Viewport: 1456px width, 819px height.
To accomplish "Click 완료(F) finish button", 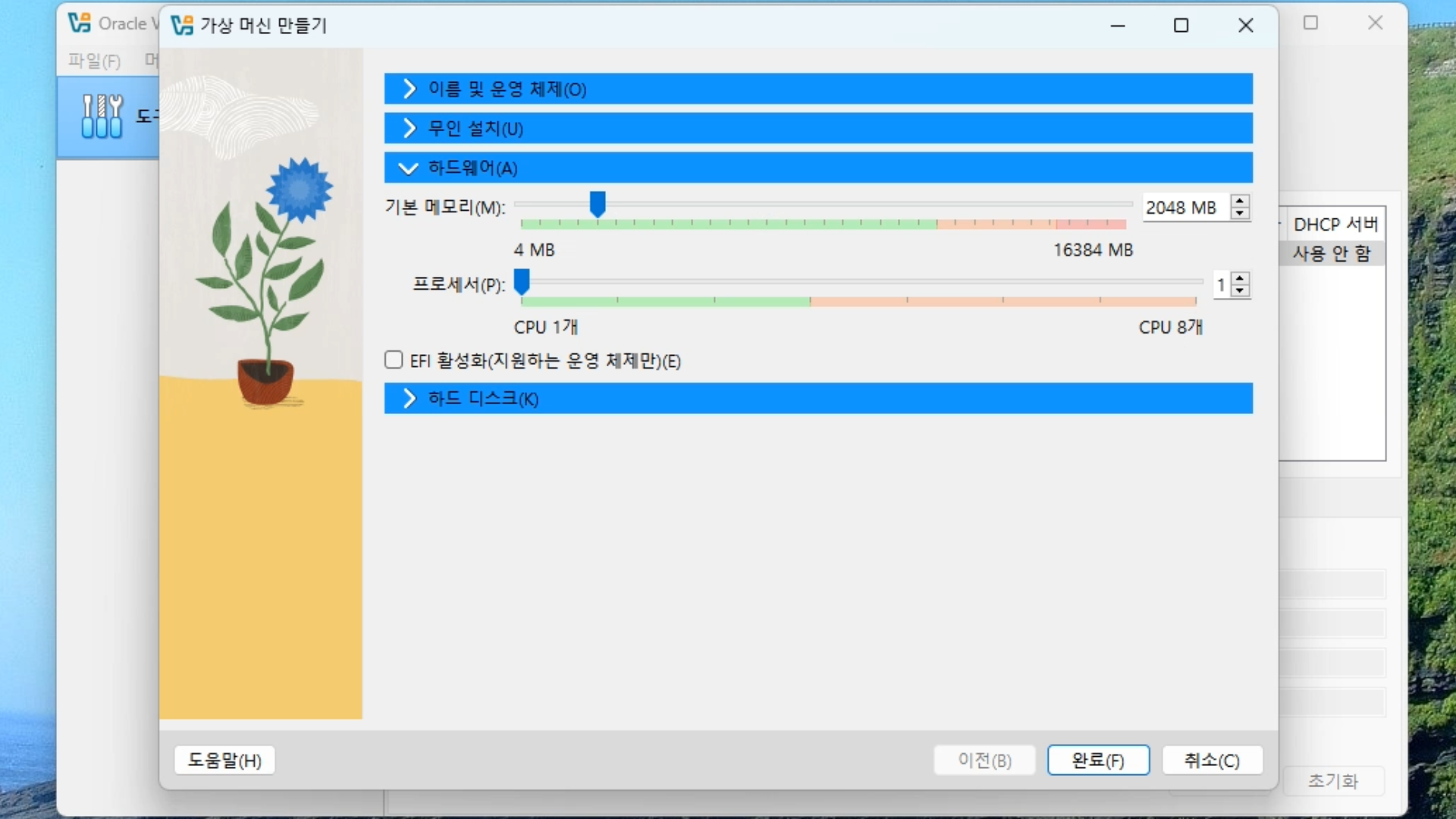I will click(1097, 760).
